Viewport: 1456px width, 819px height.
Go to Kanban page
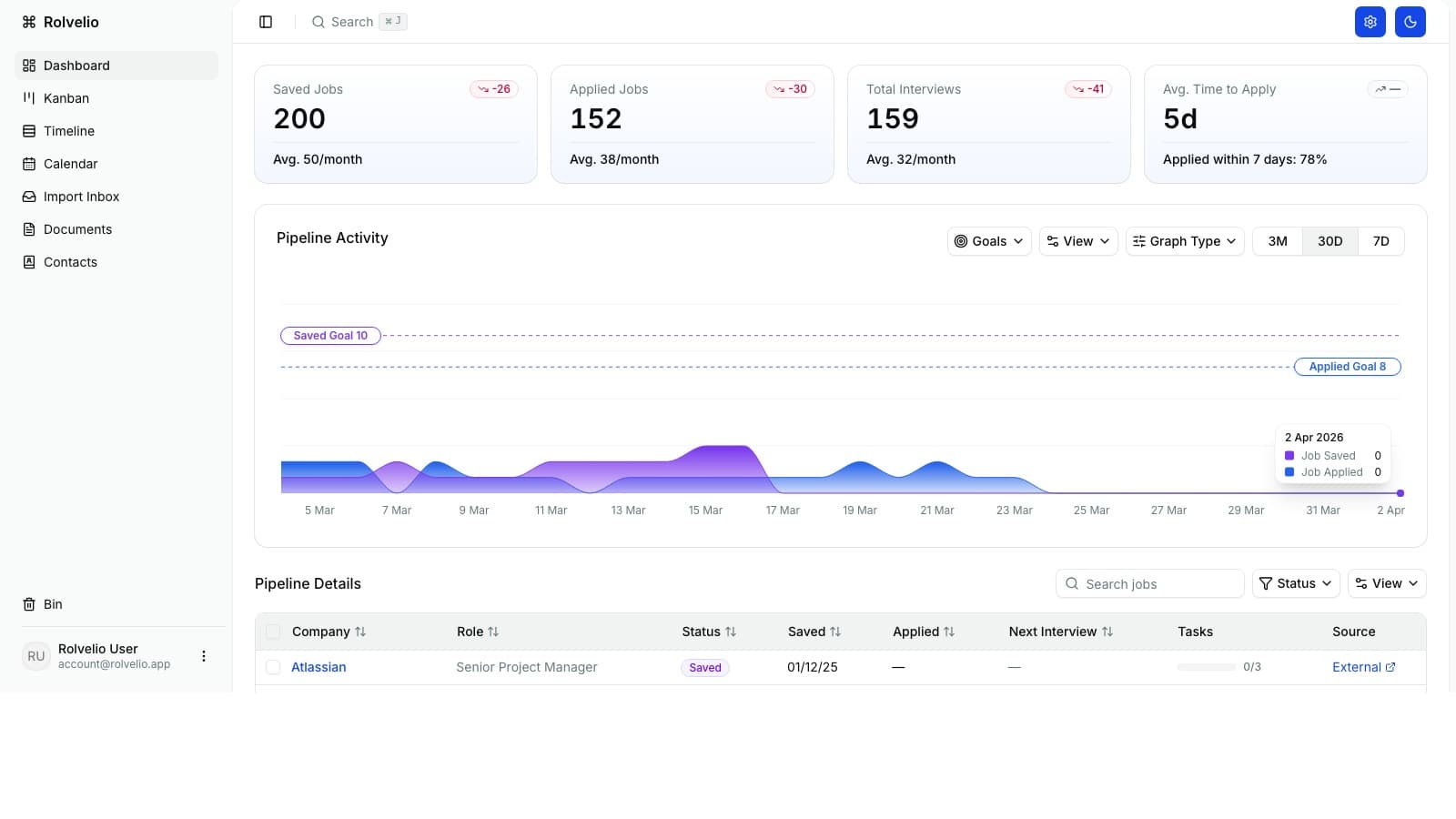(x=116, y=98)
